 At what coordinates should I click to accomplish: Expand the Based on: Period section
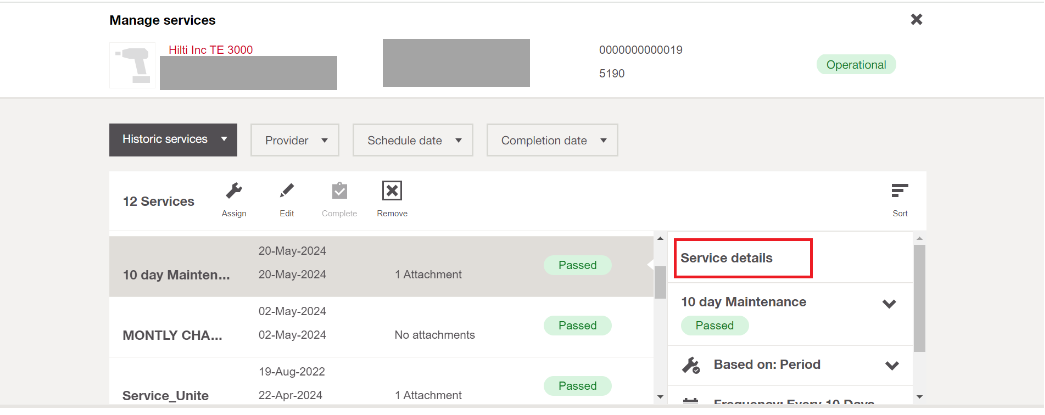click(890, 366)
